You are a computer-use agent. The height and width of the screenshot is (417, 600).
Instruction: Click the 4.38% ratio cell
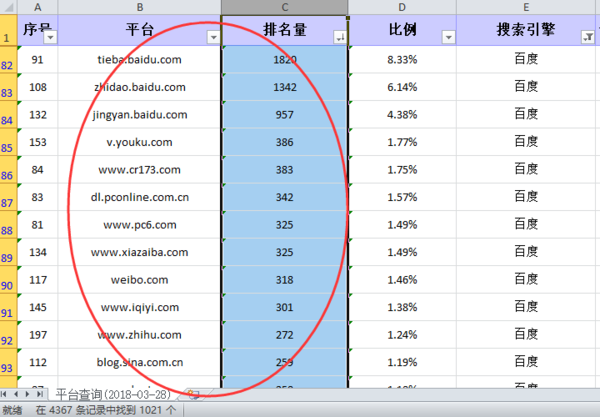402,115
